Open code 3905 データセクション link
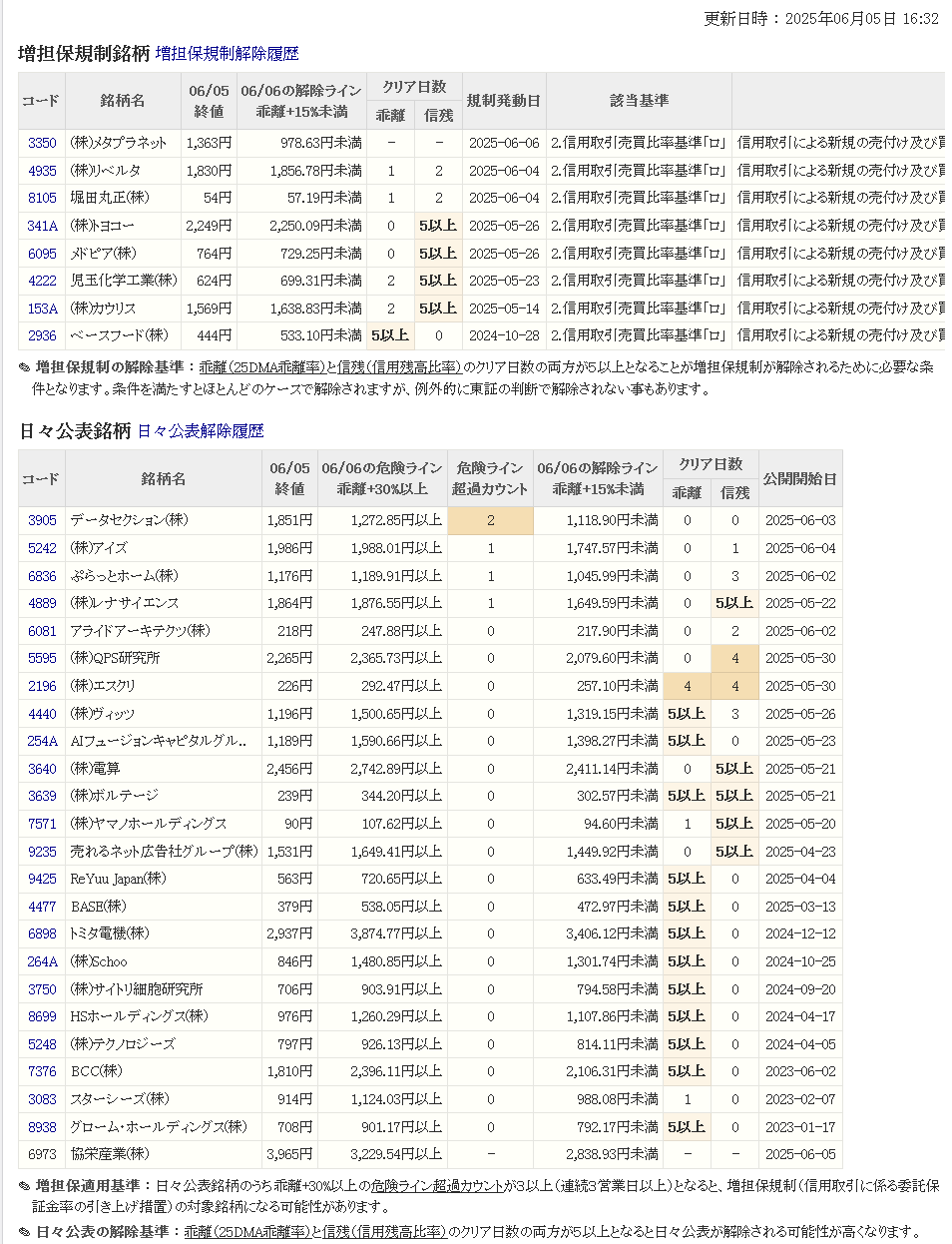This screenshot has height=1244, width=952. click(42, 521)
